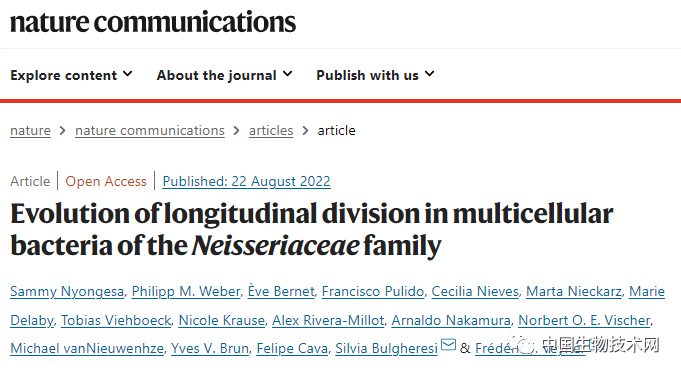Click the Published: 22 August 2022 link
The height and width of the screenshot is (374, 681).
tap(246, 181)
